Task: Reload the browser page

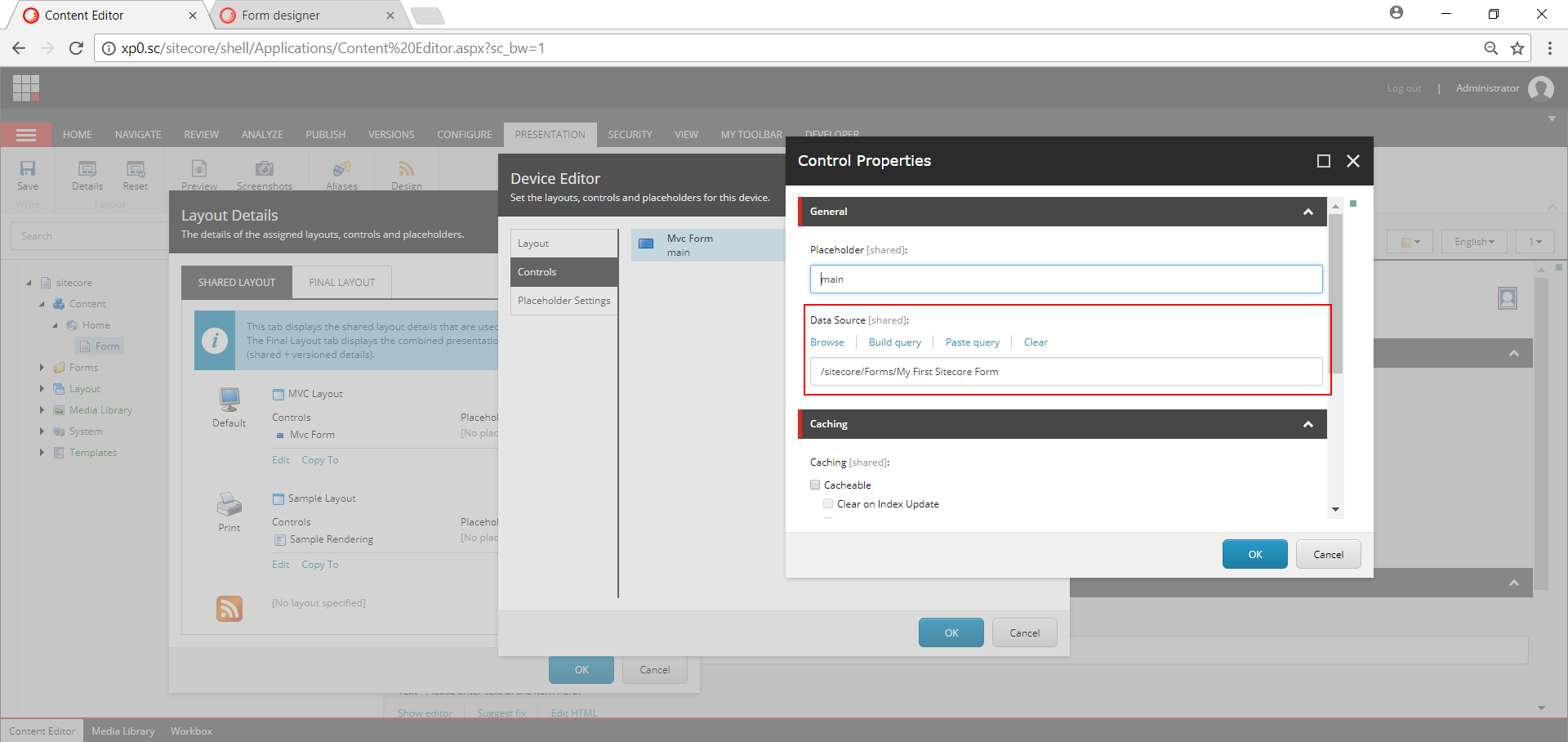Action: (x=76, y=48)
